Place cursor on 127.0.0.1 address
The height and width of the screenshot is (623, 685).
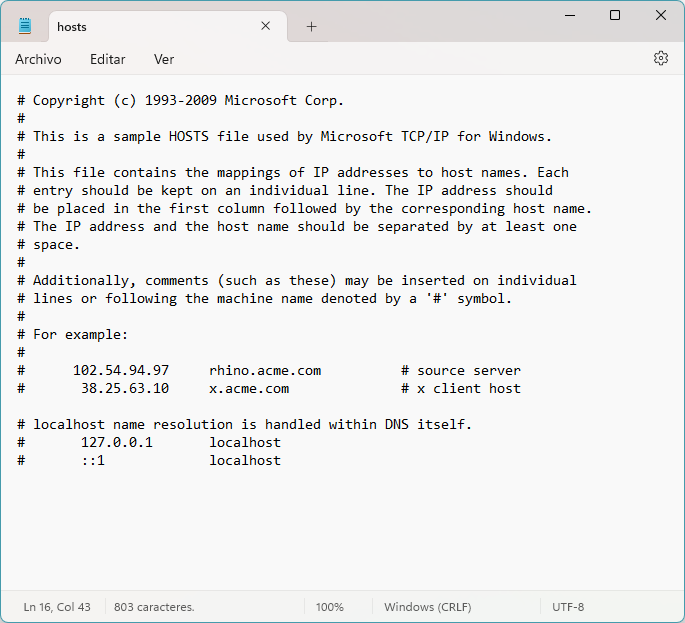(117, 442)
